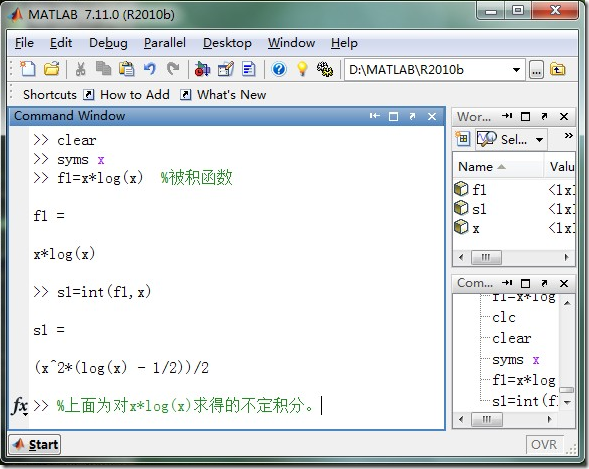Screen dimensions: 589x469
Task: Cut selection with scissors icon
Action: (80, 69)
